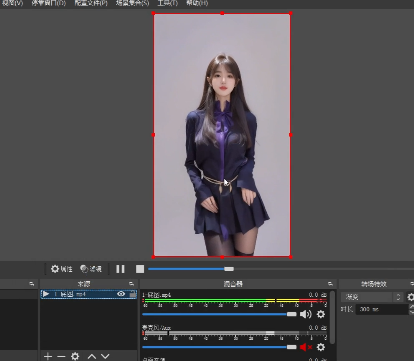Open mp4 audio track settings gear
This screenshot has height=361, width=414.
click(x=321, y=314)
